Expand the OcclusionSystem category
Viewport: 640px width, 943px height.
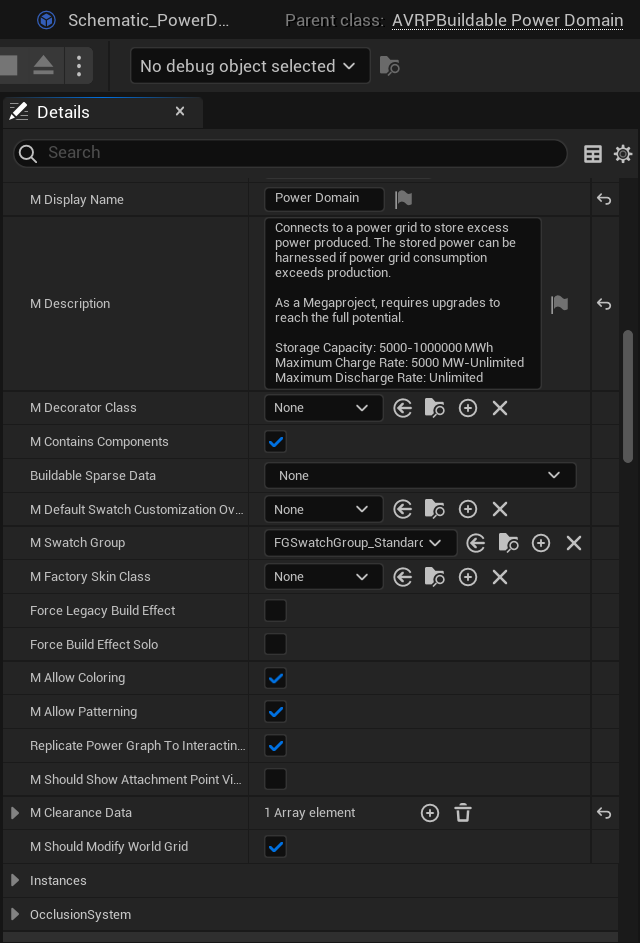click(x=15, y=915)
